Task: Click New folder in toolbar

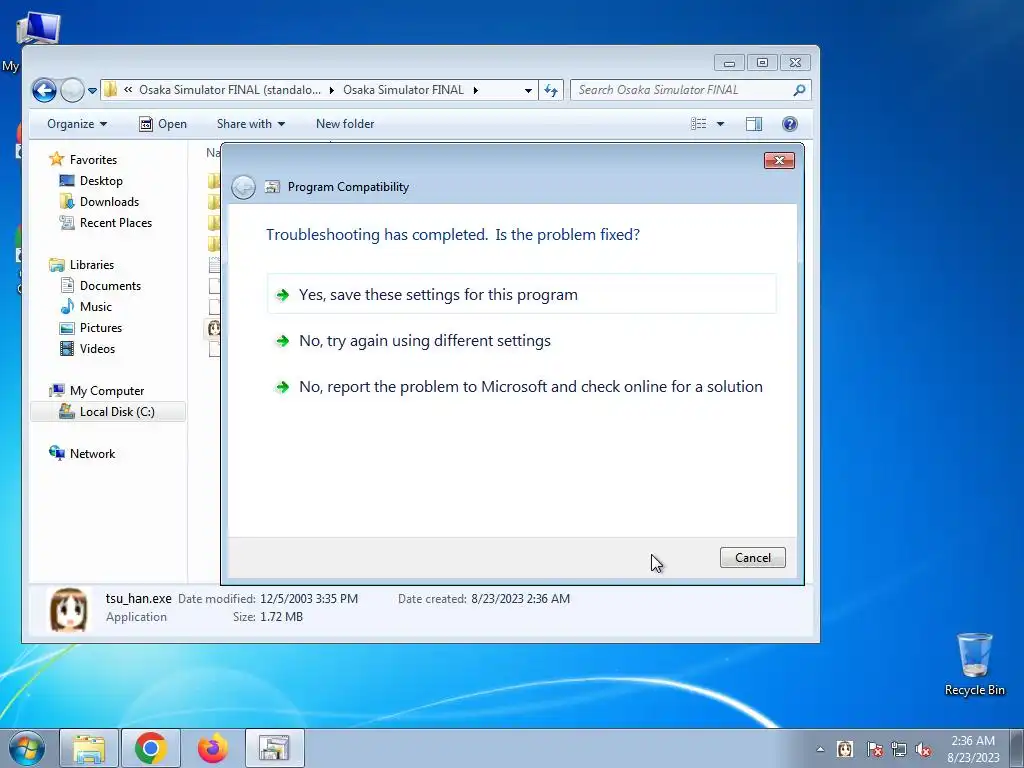Action: coord(345,124)
